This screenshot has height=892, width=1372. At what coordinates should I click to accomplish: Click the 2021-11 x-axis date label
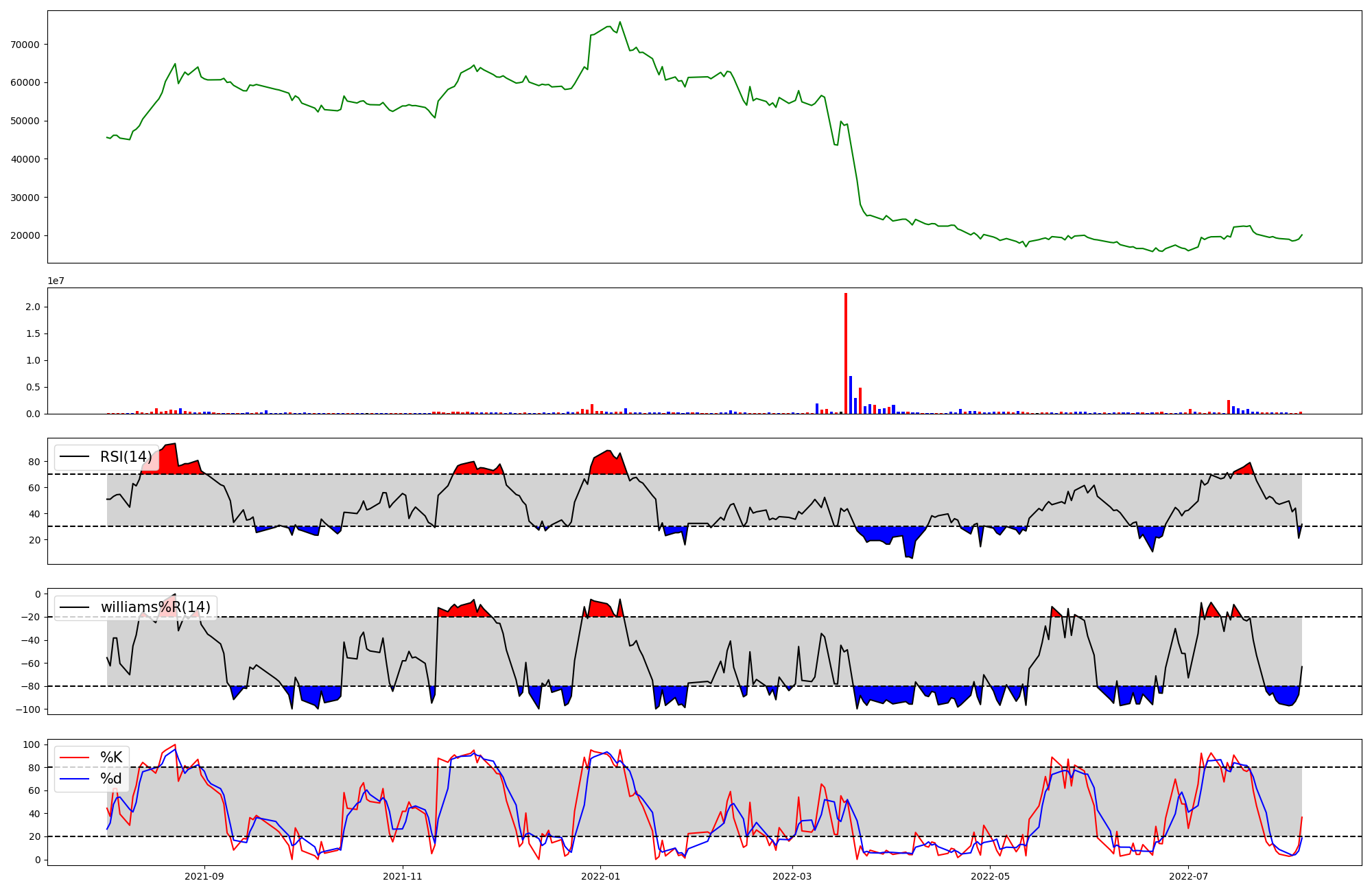(403, 876)
